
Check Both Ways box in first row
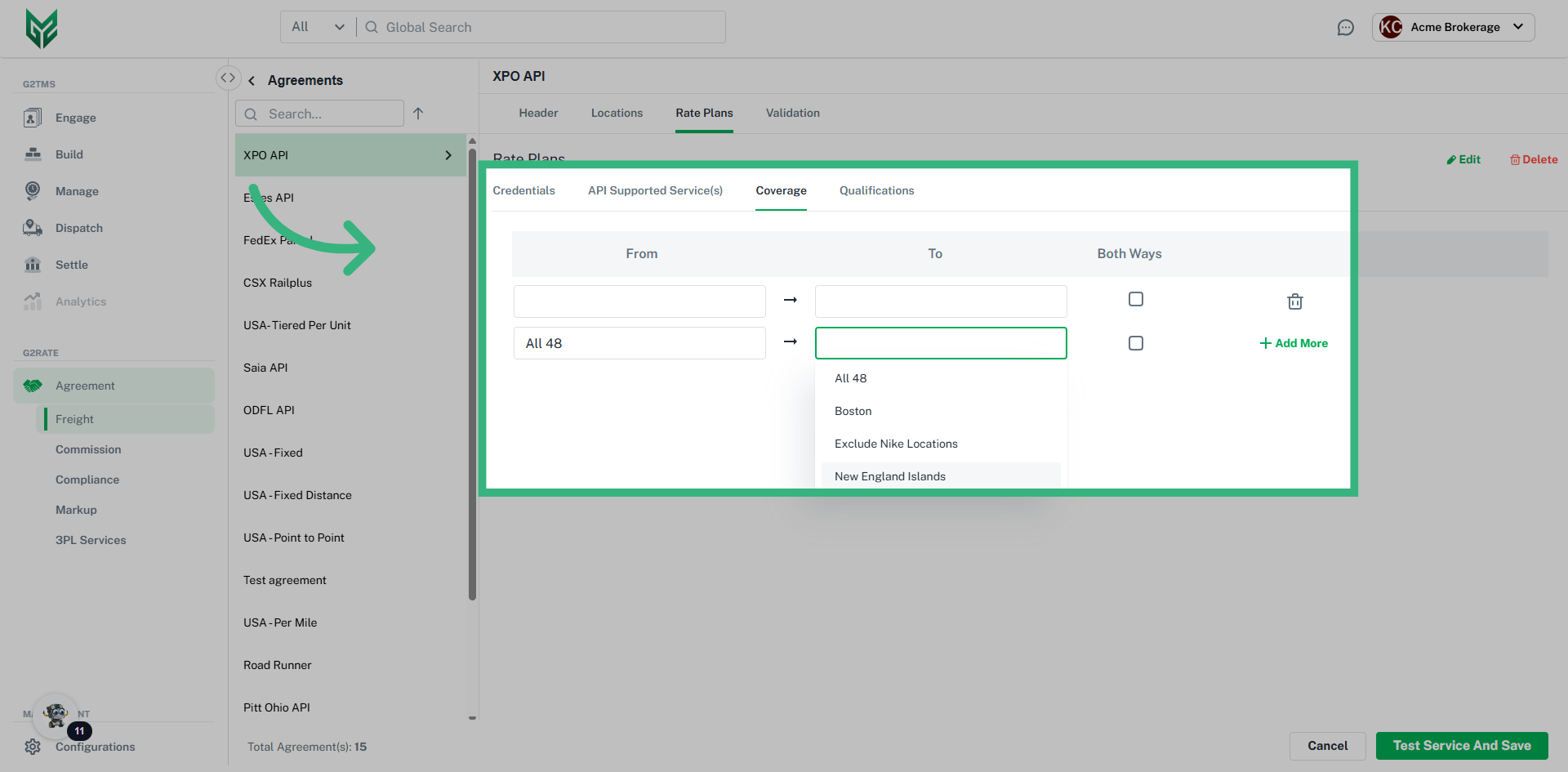click(x=1135, y=299)
